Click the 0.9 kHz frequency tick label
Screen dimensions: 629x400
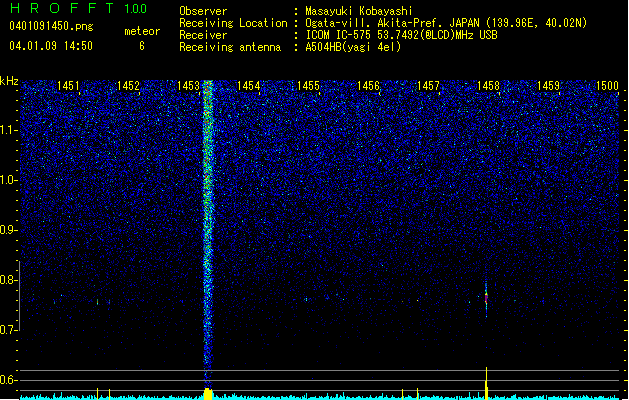pyautogui.click(x=8, y=230)
